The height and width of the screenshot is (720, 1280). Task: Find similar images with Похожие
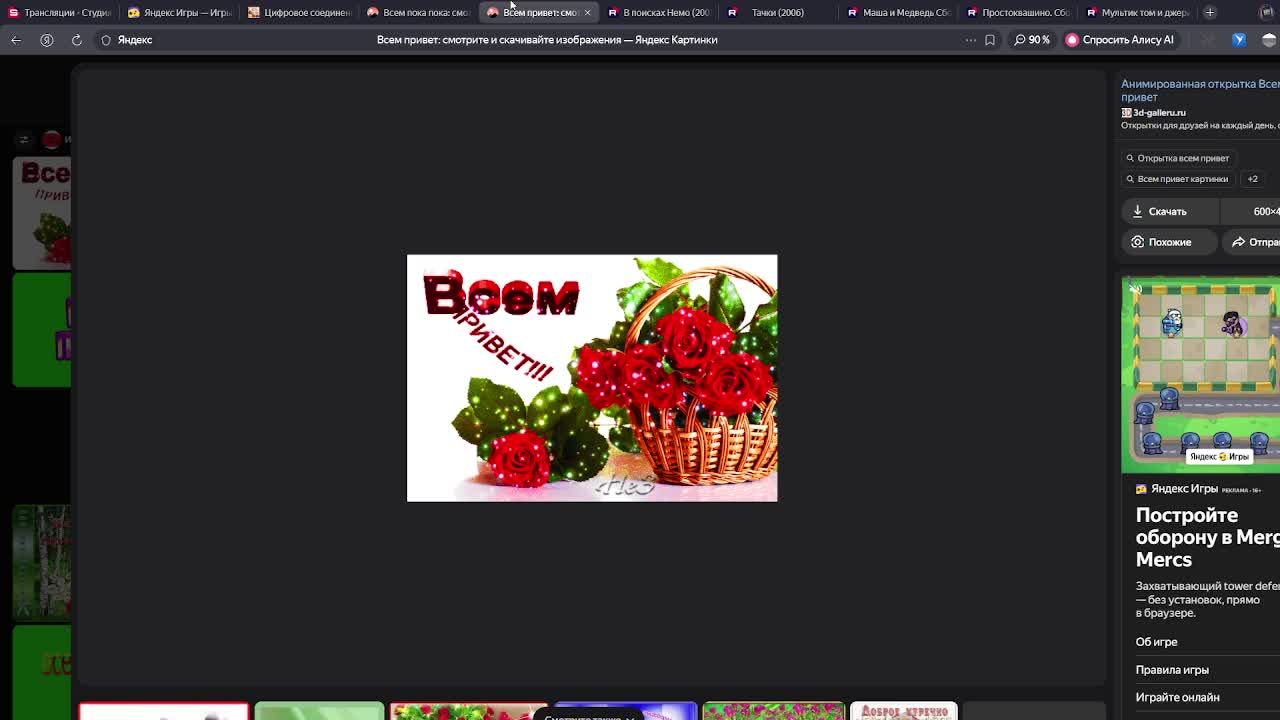click(x=1169, y=242)
